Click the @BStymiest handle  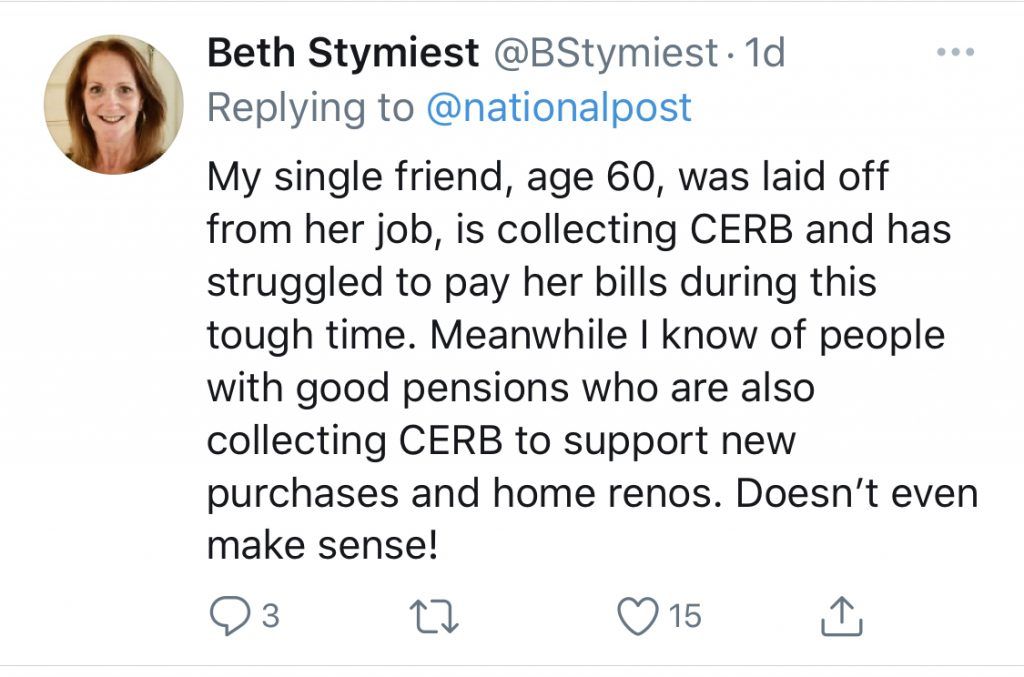point(606,54)
